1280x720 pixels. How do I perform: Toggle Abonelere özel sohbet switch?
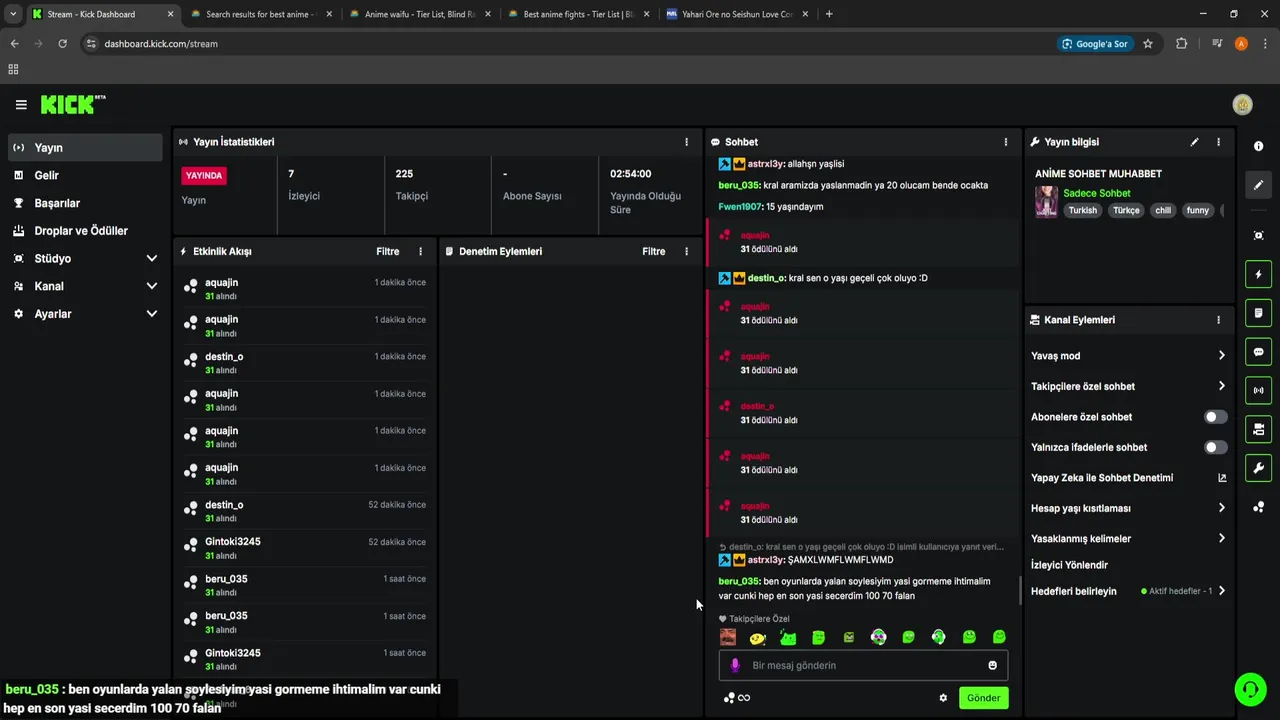1215,417
